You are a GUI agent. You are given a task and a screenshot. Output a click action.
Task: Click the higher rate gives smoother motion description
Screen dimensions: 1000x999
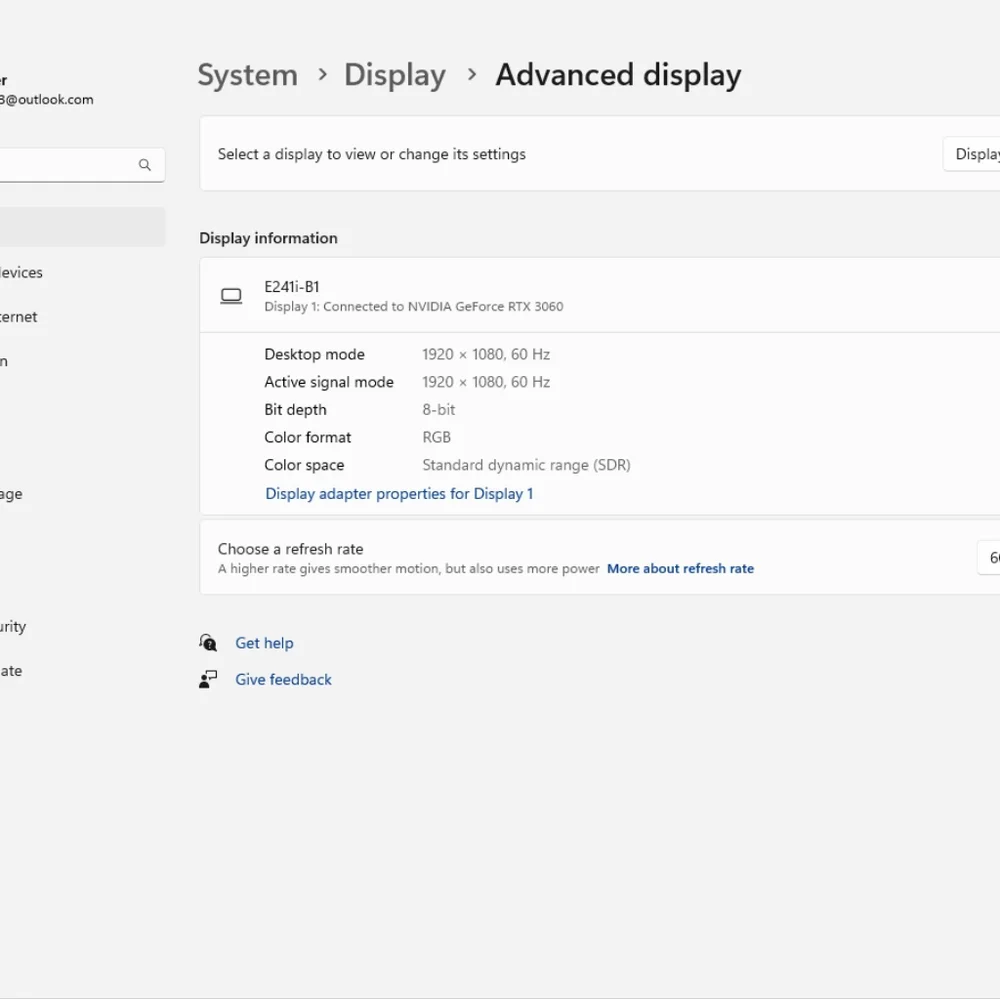(409, 568)
